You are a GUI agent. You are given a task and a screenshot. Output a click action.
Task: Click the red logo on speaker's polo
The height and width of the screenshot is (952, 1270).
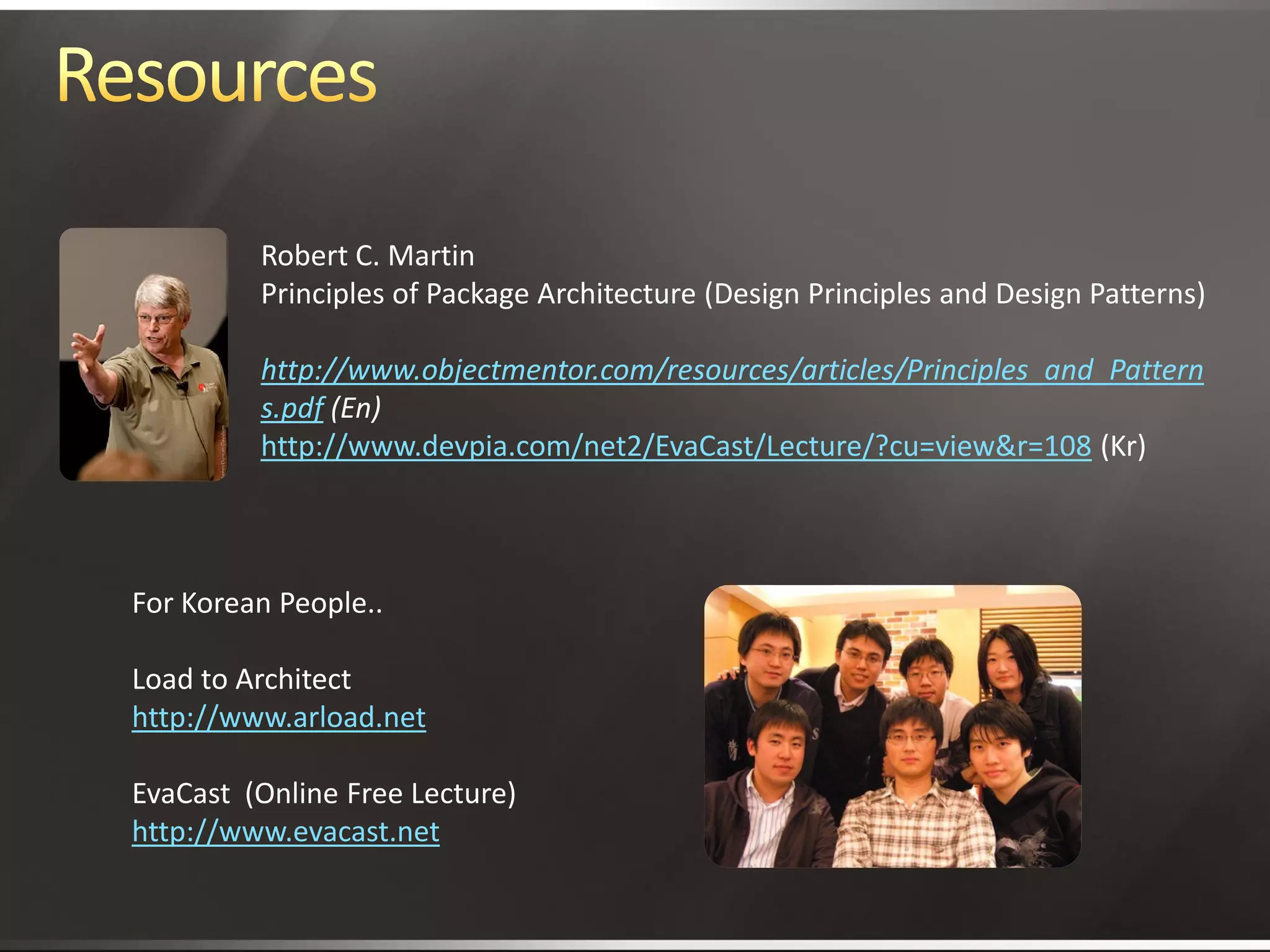(x=202, y=388)
